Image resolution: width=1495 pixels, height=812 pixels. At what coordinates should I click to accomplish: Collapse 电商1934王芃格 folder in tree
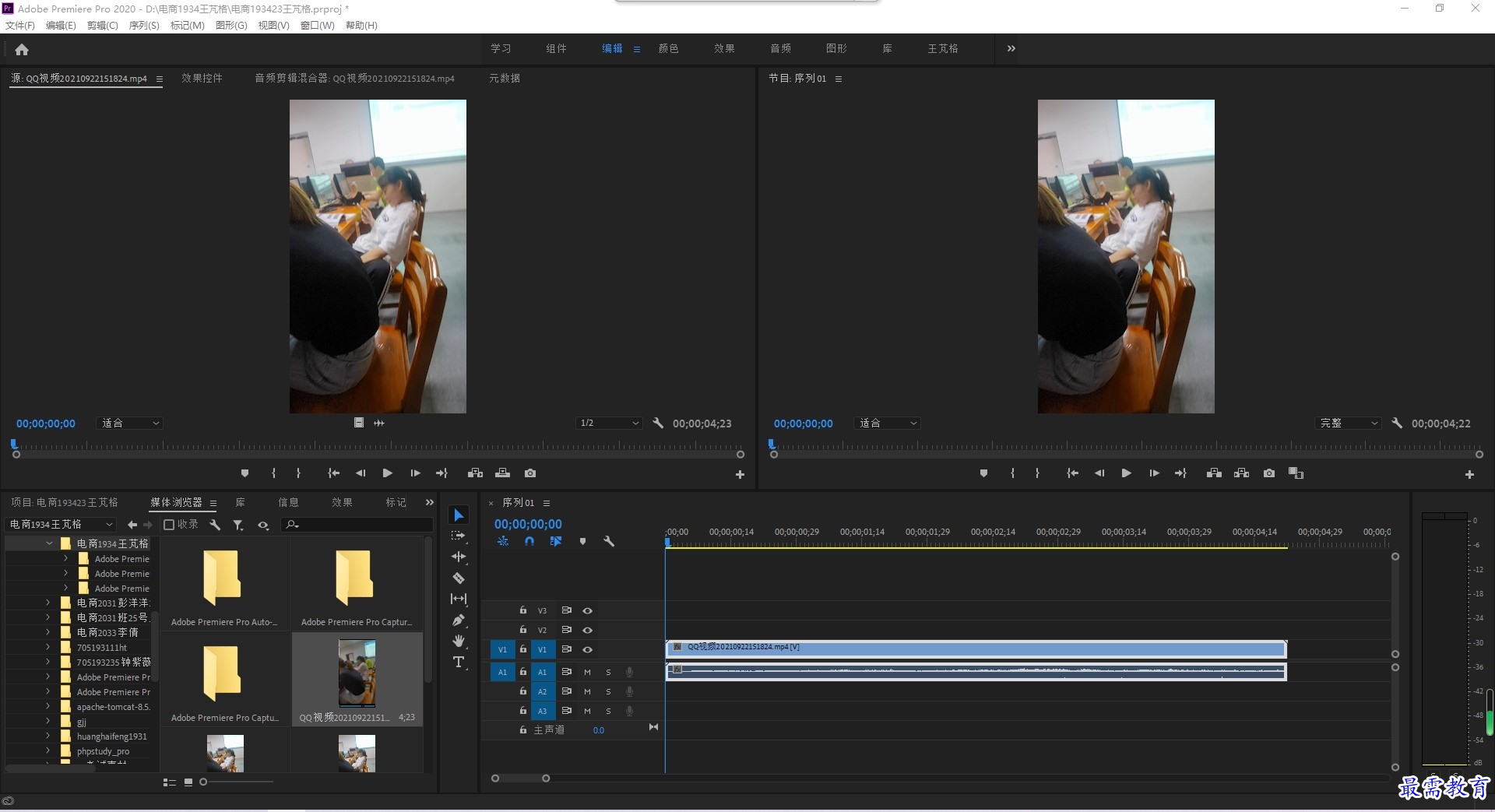[x=49, y=543]
